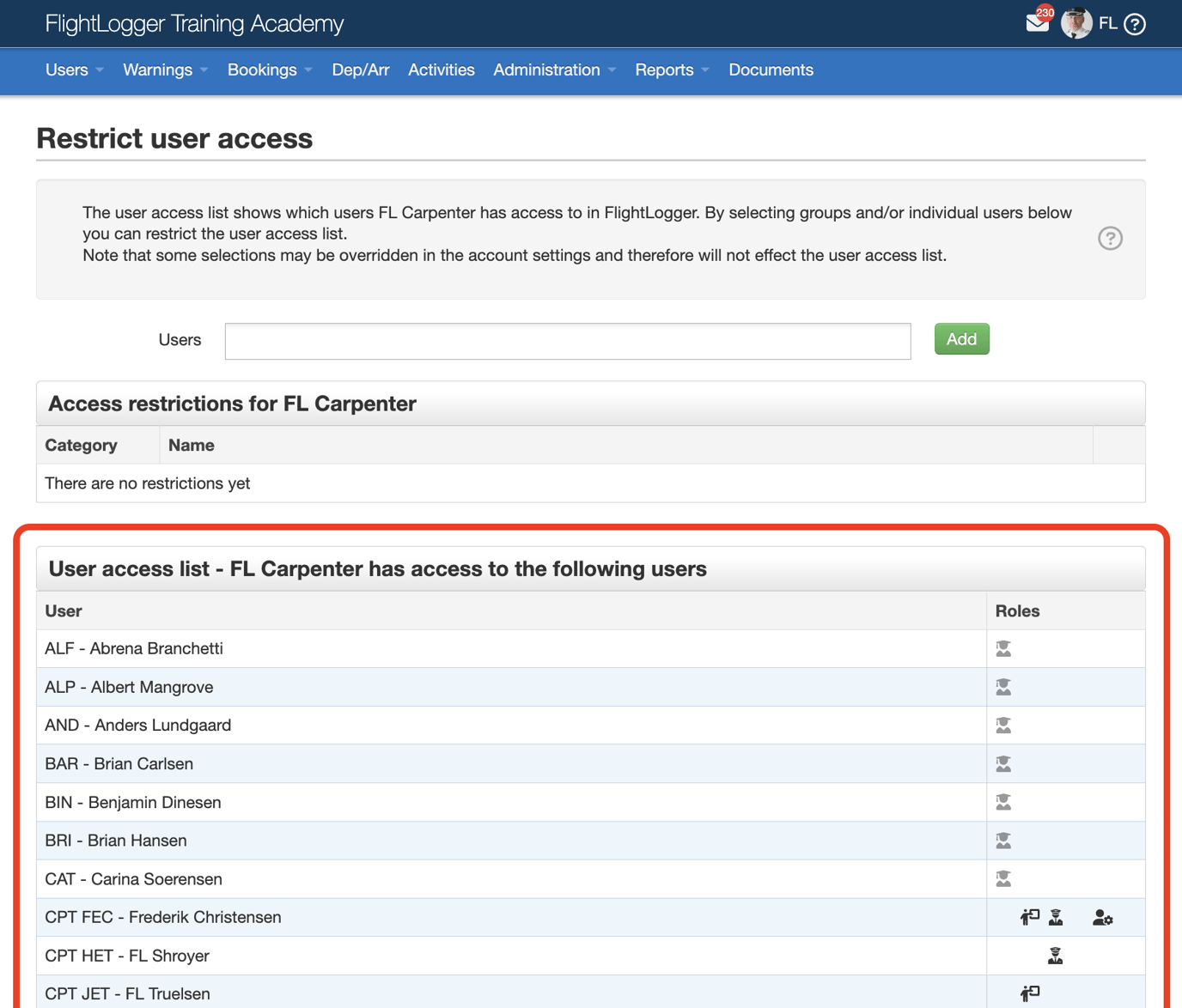Click the student role icon for Abrena Branchetti
Viewport: 1182px width, 1008px height.
tap(1002, 648)
